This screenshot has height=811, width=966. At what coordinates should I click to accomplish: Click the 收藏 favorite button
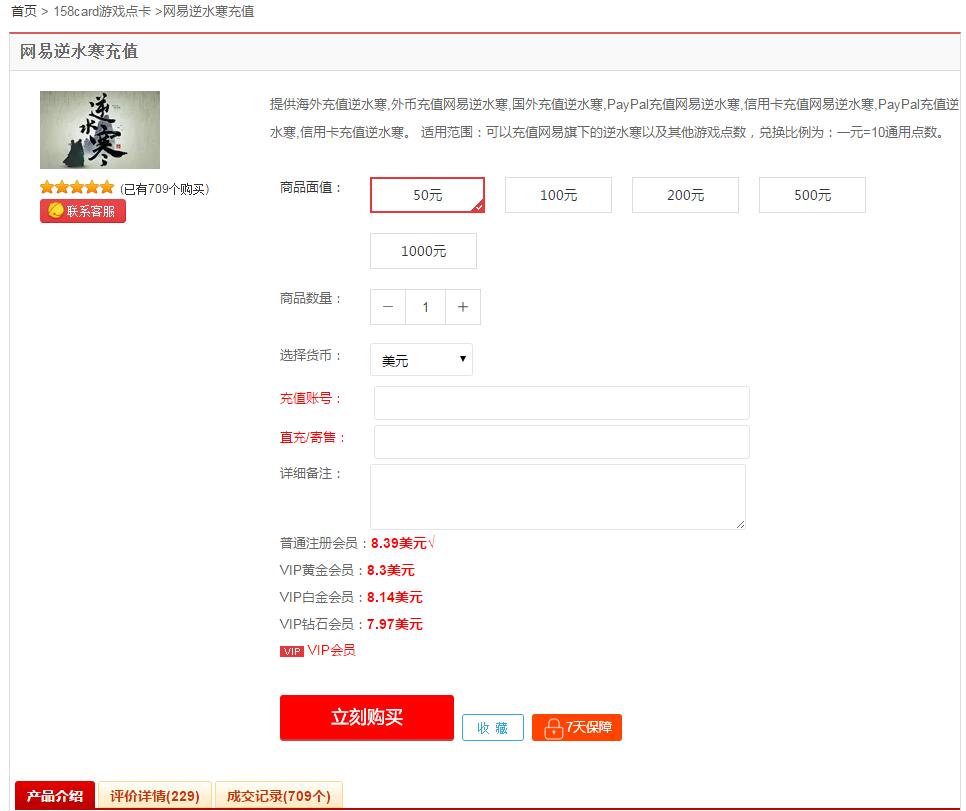click(493, 728)
